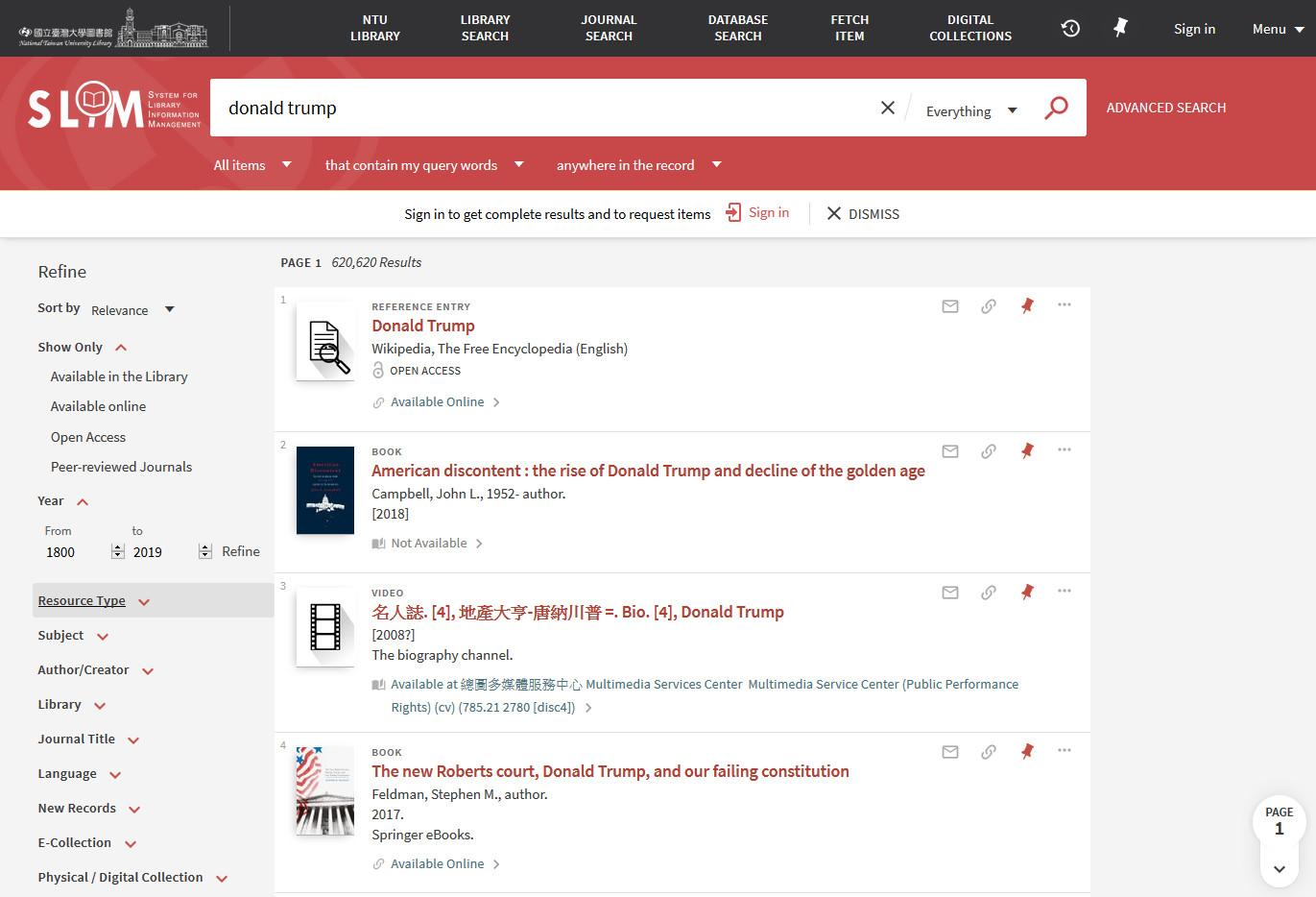Open American discontent book cover thumbnail
Viewport: 1316px width, 897px height.
[325, 490]
